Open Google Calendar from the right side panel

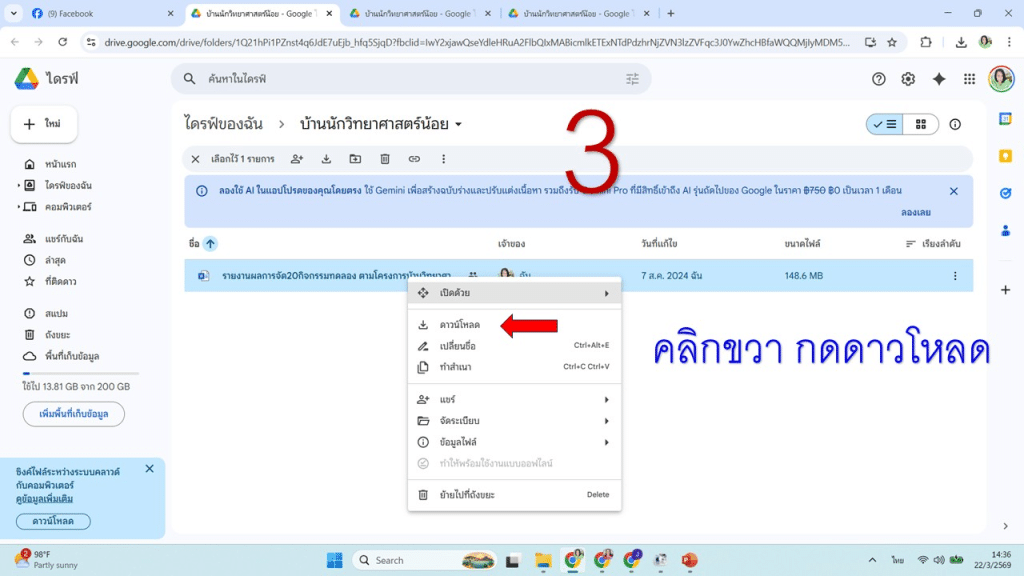pos(1005,118)
